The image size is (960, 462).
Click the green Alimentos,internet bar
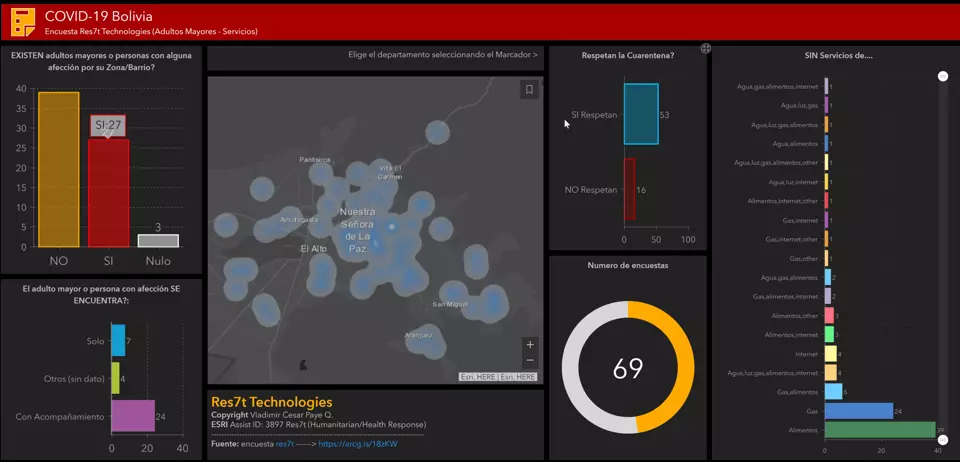[x=829, y=335]
